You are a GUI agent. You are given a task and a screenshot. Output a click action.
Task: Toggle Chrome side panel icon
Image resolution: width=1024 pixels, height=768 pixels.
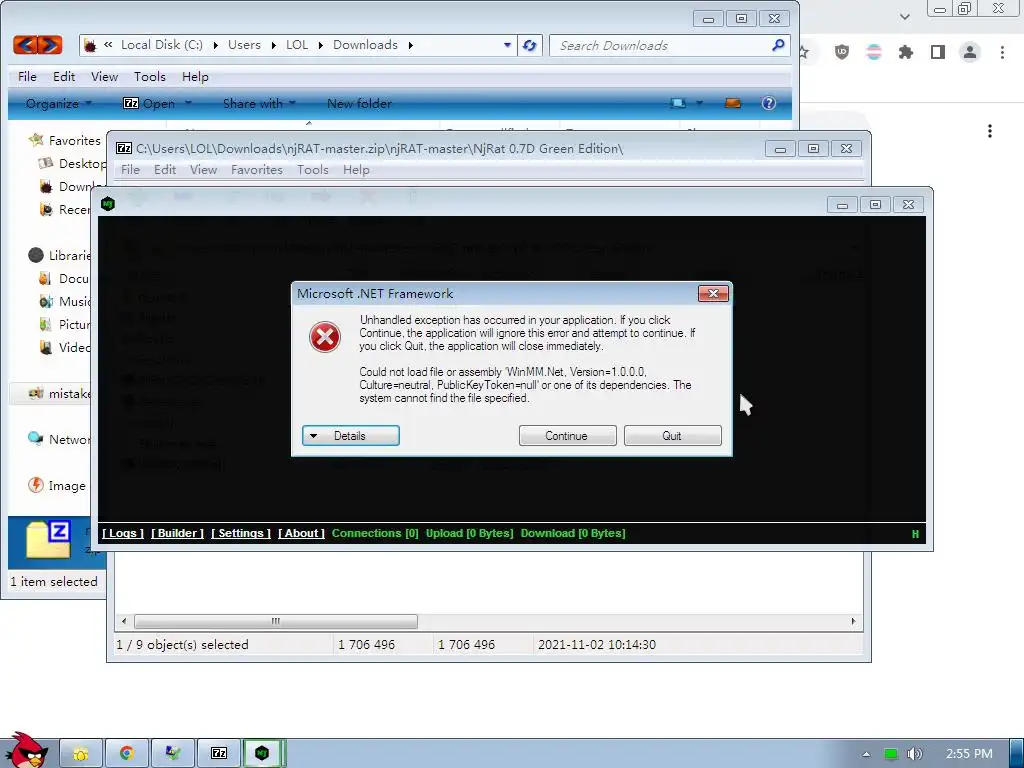pos(938,52)
